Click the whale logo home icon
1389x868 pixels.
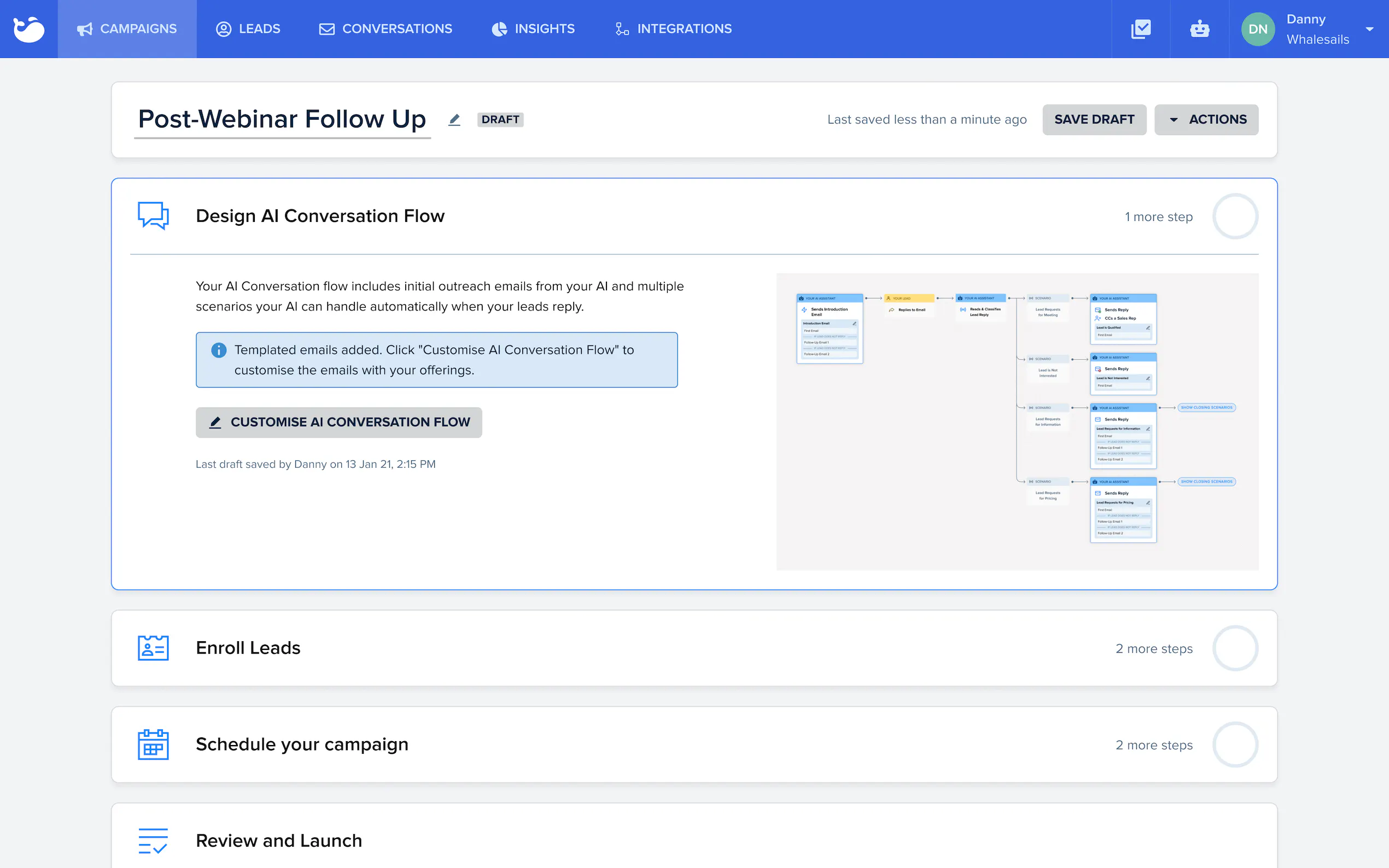(x=29, y=29)
